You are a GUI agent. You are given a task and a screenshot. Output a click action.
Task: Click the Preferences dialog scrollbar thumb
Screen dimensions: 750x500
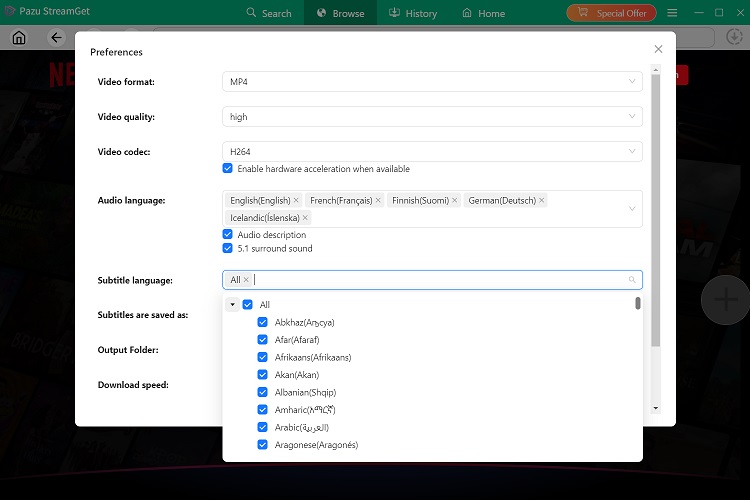click(656, 211)
